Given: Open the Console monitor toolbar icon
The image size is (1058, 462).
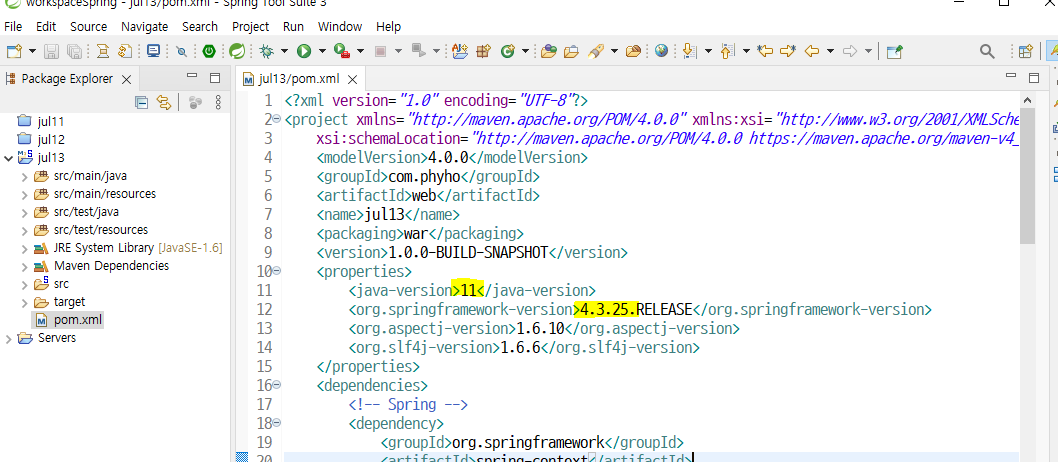Looking at the screenshot, I should [x=154, y=51].
